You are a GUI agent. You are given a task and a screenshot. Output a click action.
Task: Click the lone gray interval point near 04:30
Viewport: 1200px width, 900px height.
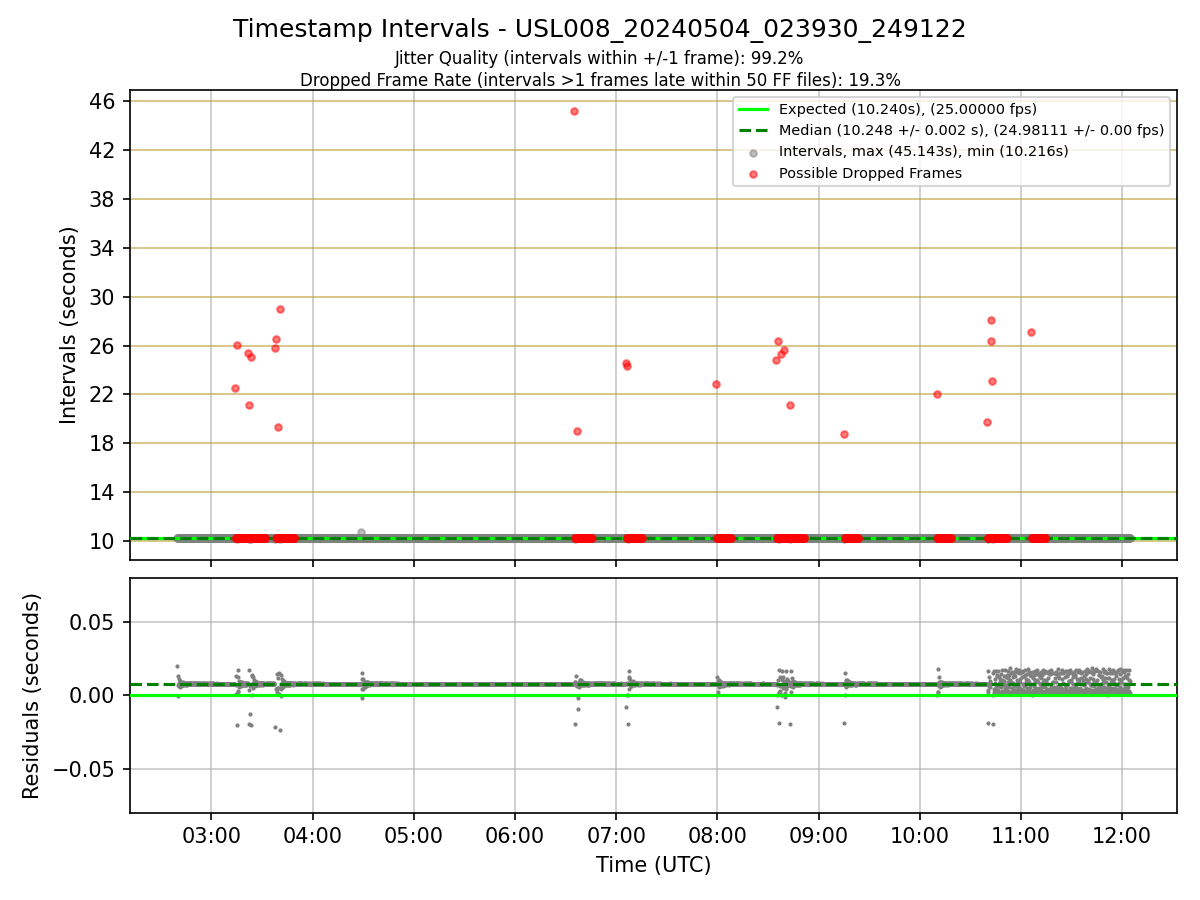pyautogui.click(x=361, y=533)
